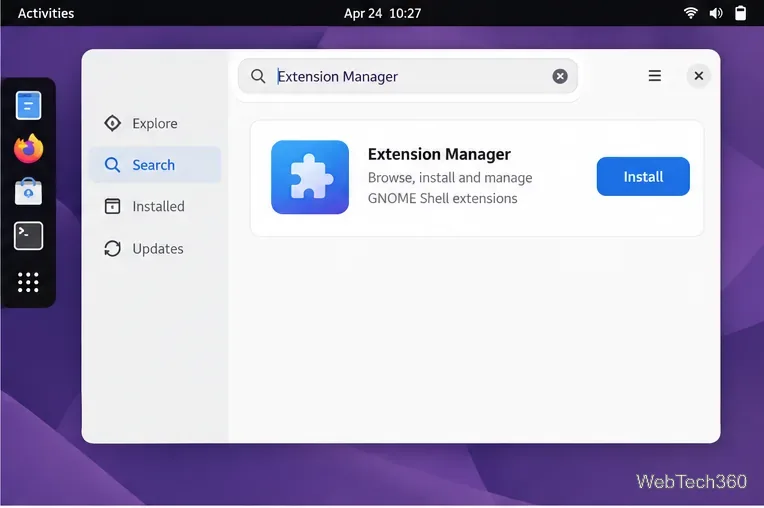Open the Updates section

(x=155, y=248)
